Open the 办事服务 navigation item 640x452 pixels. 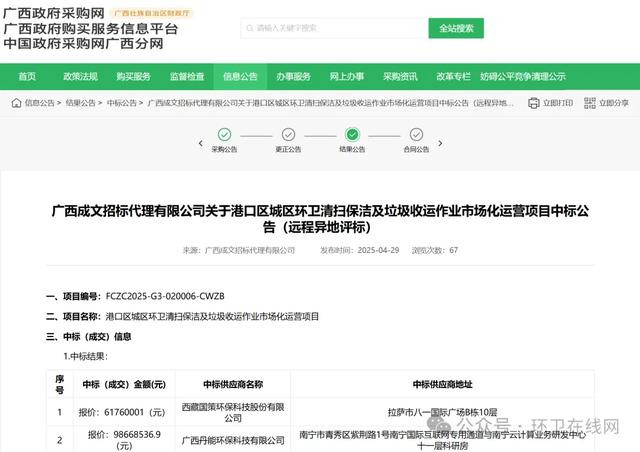[x=293, y=76]
